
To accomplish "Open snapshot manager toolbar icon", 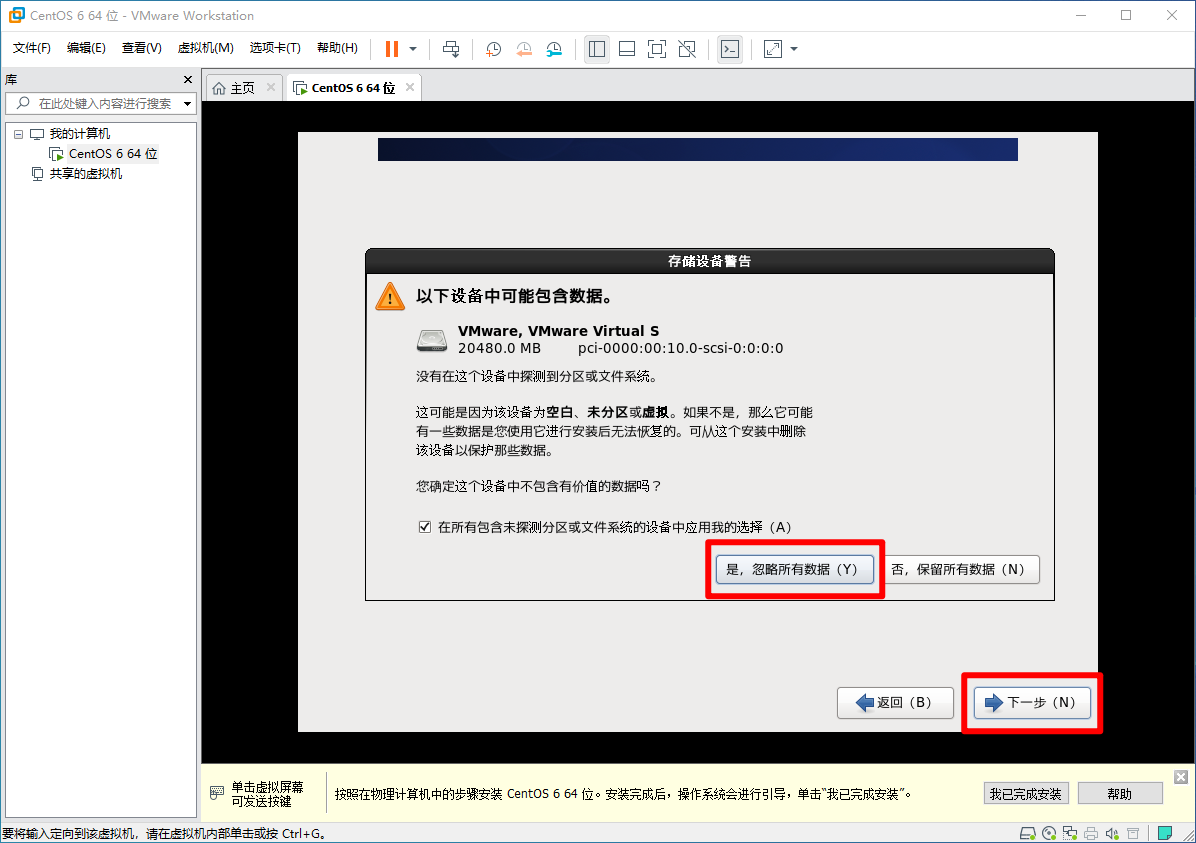I will pyautogui.click(x=555, y=49).
